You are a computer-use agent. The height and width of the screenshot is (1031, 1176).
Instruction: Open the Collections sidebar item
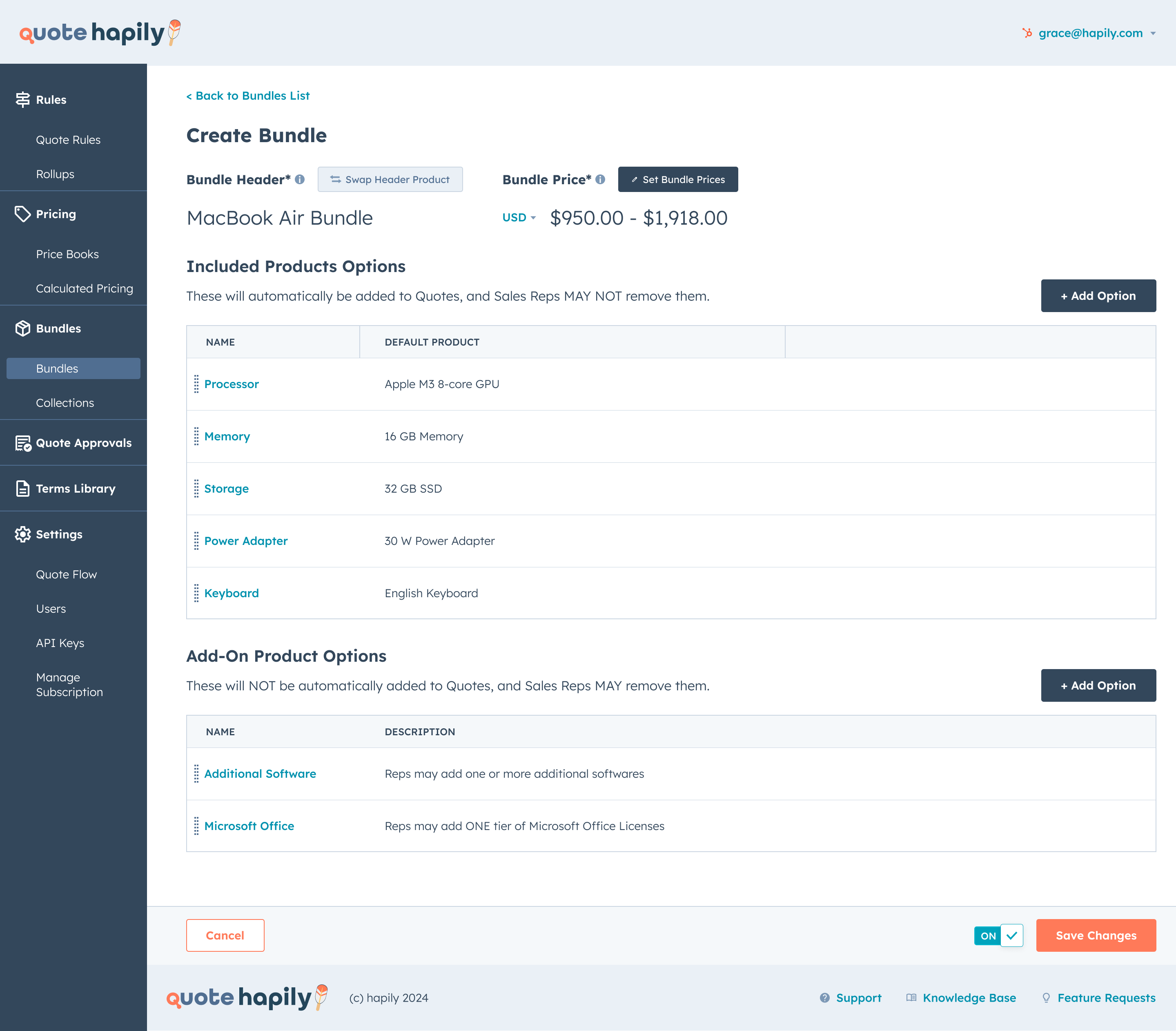tap(65, 403)
